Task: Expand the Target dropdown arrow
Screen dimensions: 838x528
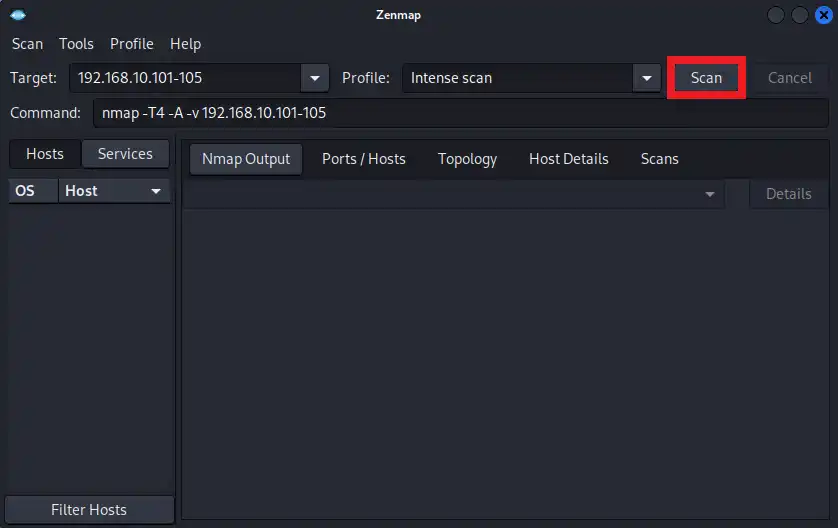Action: click(x=315, y=78)
